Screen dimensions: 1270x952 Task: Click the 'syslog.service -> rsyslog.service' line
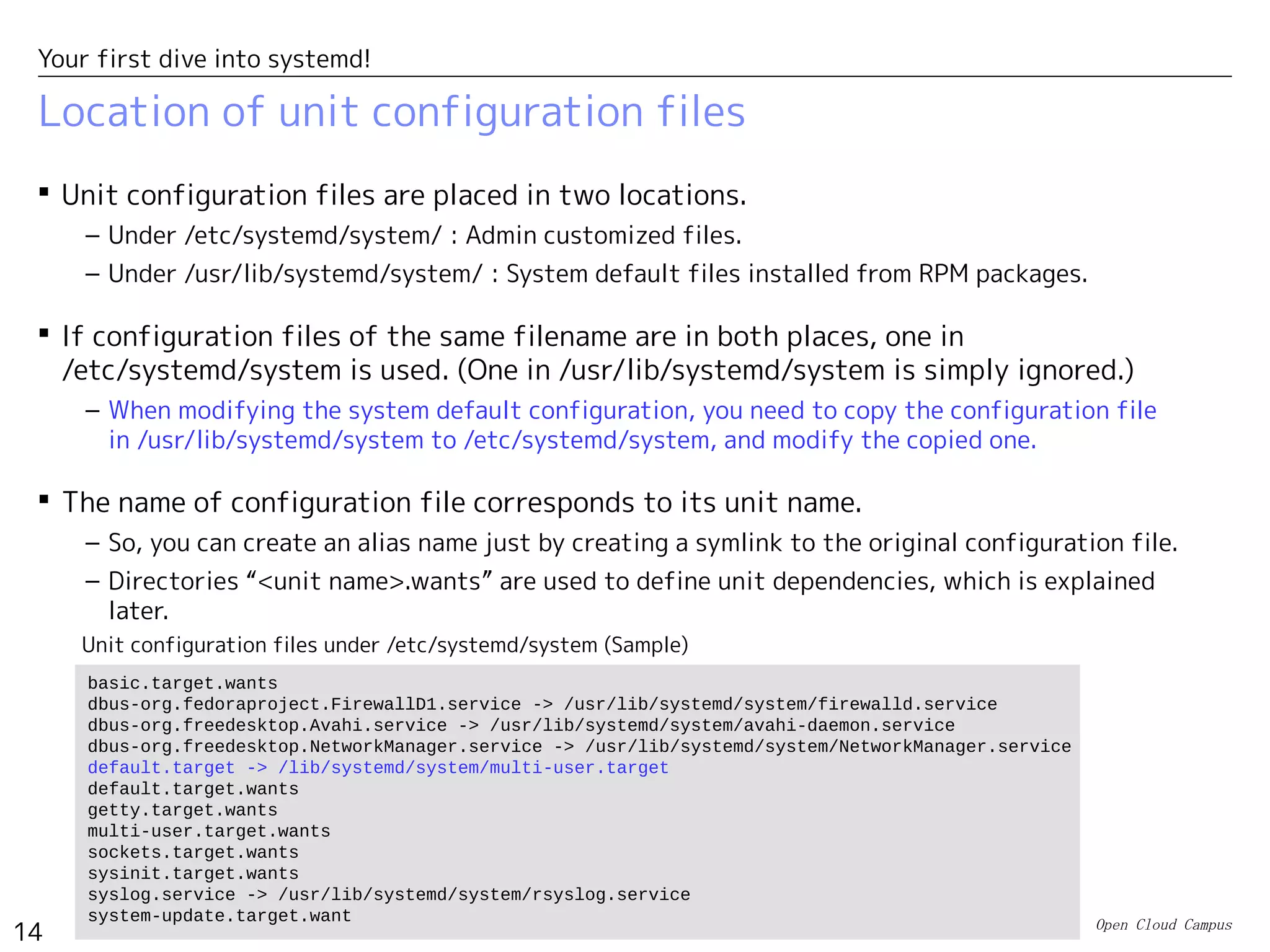tap(389, 894)
